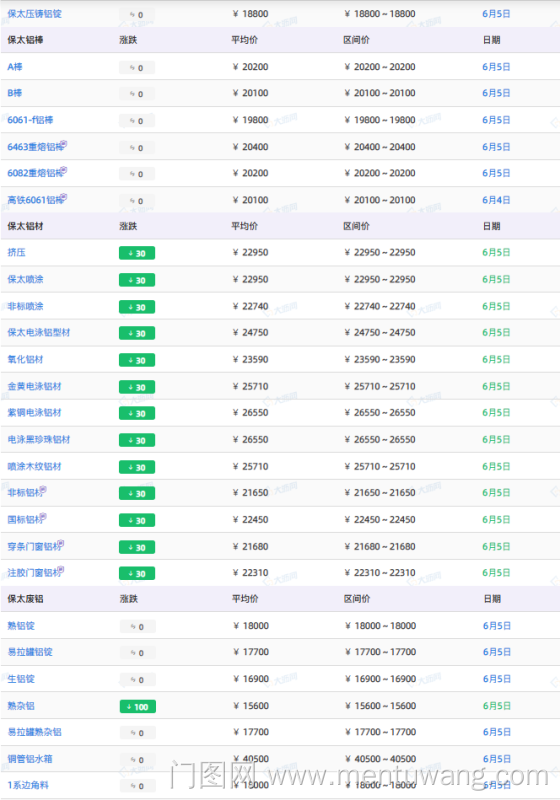
Task: Click the 6月4日 date for 高铁6061铝棒
Action: pyautogui.click(x=496, y=200)
